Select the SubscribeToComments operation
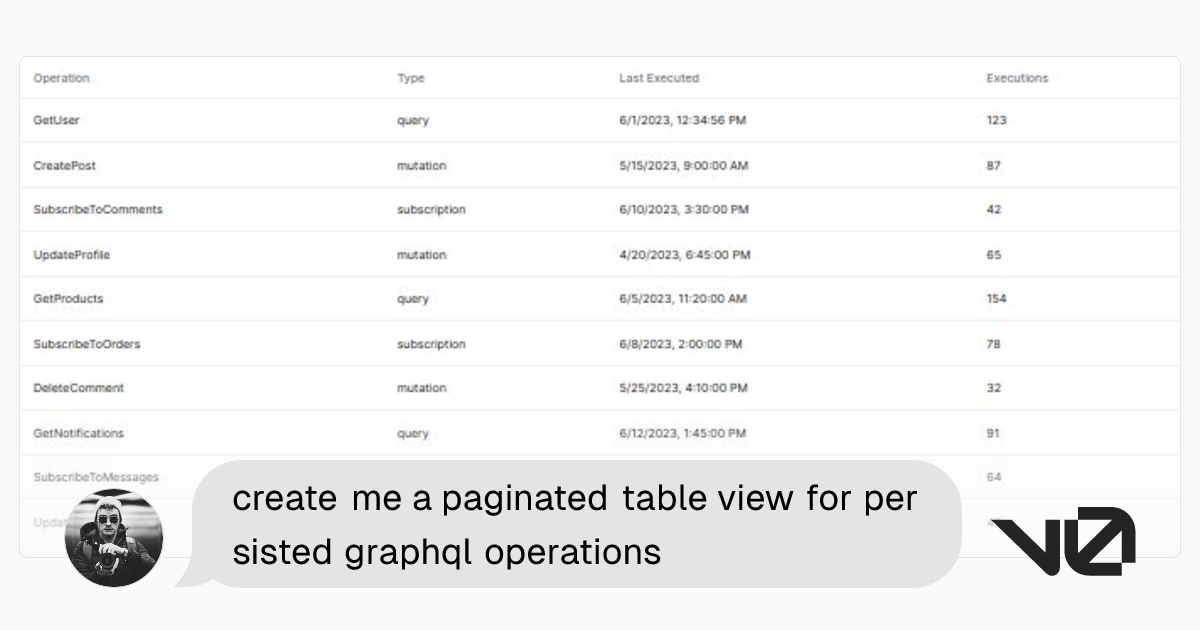 [x=98, y=210]
